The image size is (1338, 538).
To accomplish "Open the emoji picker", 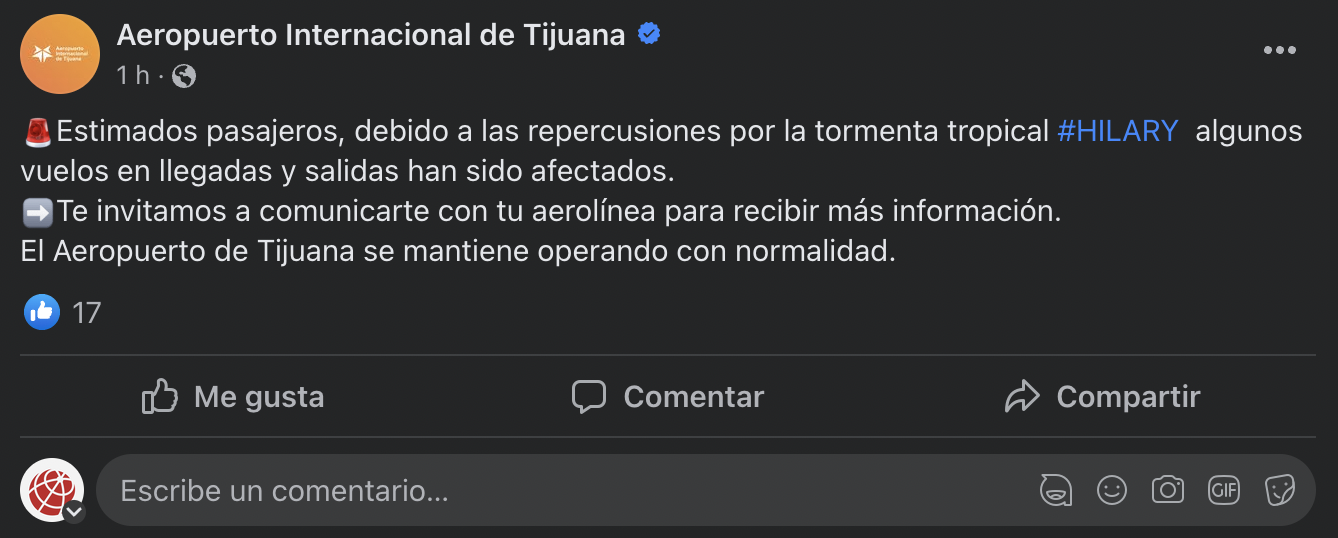I will pyautogui.click(x=1112, y=490).
